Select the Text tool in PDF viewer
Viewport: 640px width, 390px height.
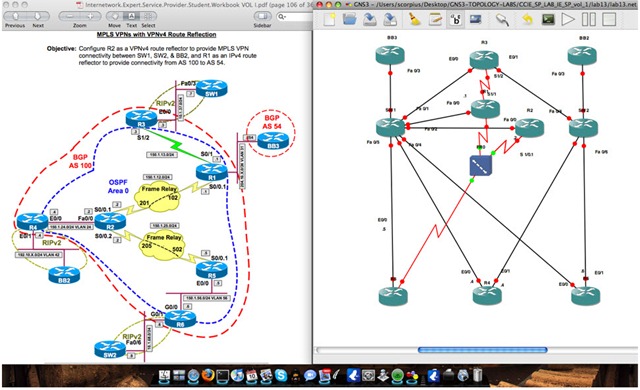pyautogui.click(x=131, y=17)
